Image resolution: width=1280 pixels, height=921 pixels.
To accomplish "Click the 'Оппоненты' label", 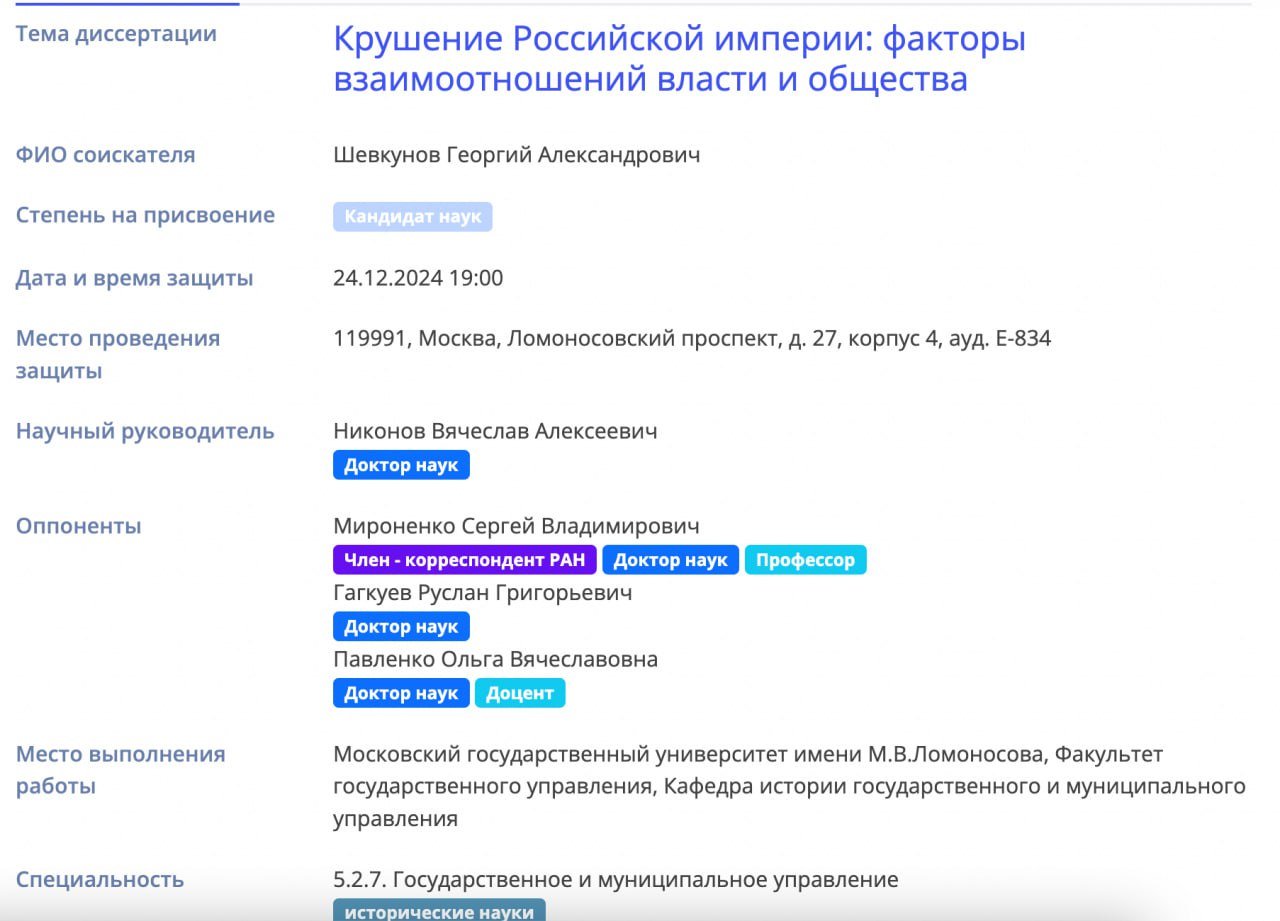I will coord(78,526).
